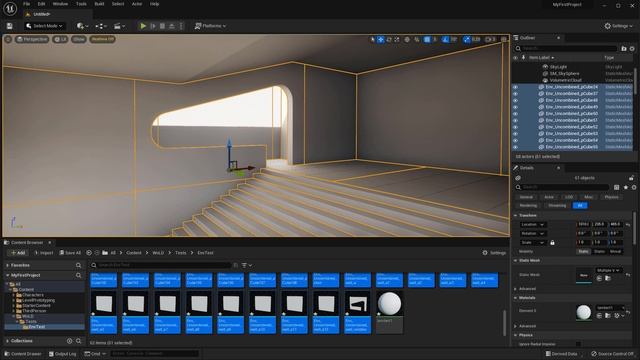Click the Import button in the Content Browser

(44, 253)
